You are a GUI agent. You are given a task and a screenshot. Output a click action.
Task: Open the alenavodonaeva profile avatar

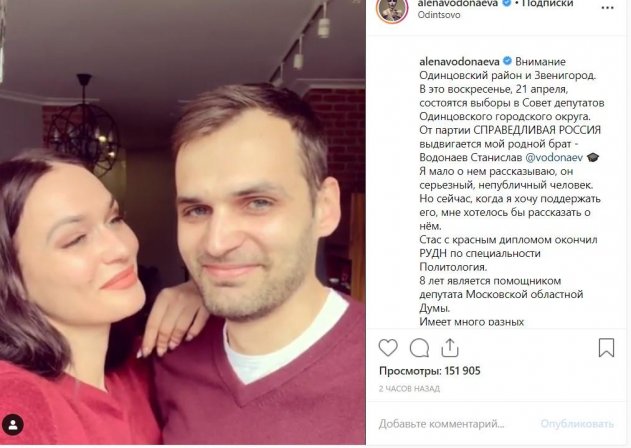[392, 9]
